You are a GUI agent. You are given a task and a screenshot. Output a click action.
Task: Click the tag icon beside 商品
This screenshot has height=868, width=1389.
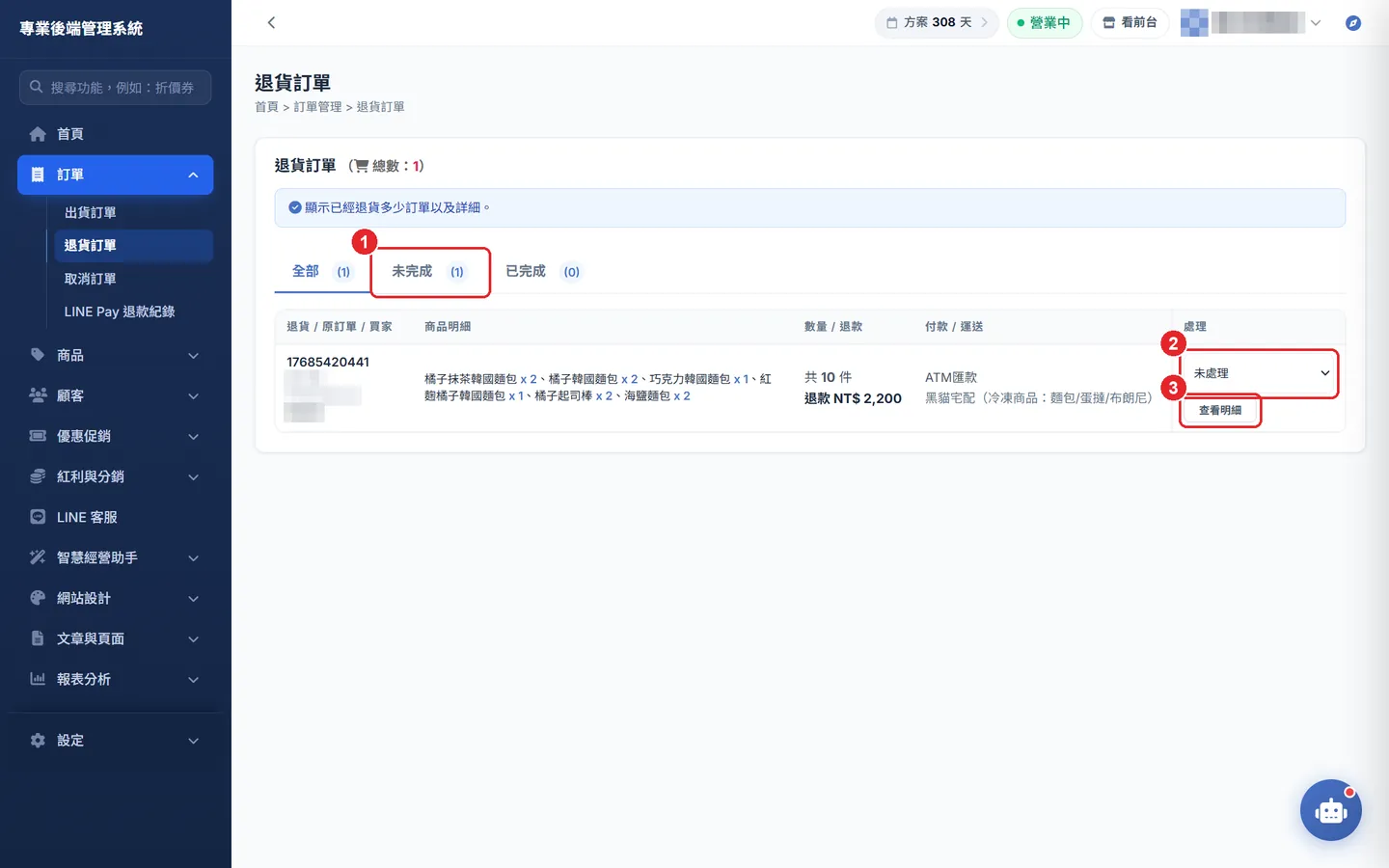38,355
